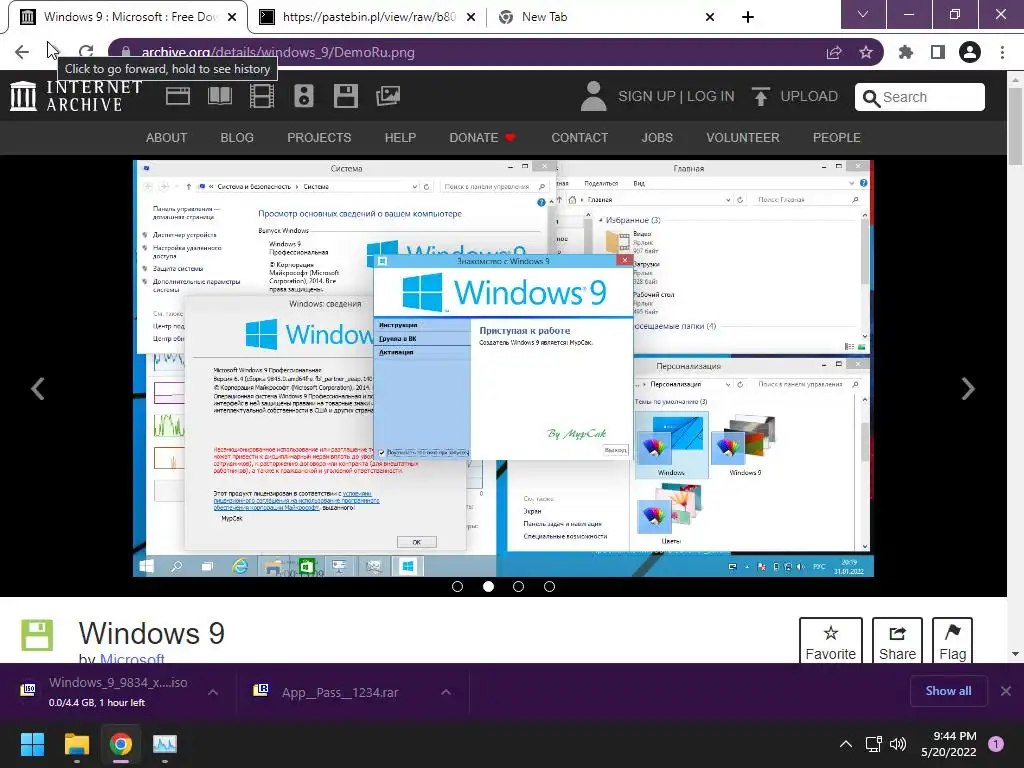Viewport: 1024px width, 768px height.
Task: Open the Audio speaker icon
Action: coord(304,96)
